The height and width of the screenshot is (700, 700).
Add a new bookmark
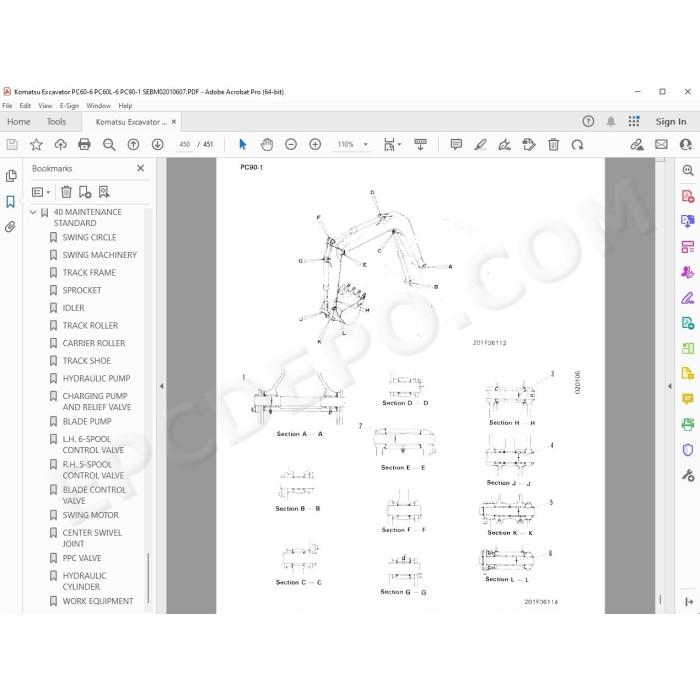(x=85, y=192)
